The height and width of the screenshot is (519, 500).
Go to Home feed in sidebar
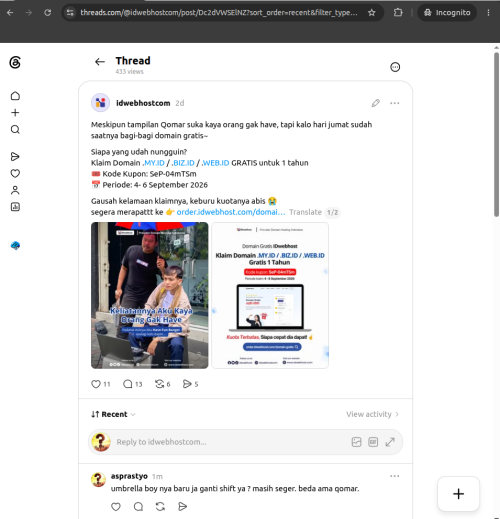click(15, 96)
